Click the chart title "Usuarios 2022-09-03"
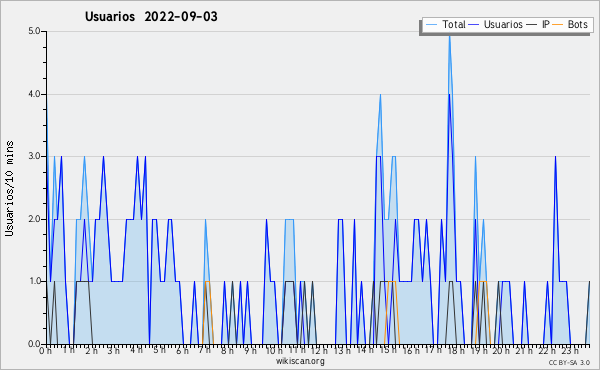 click(x=151, y=17)
